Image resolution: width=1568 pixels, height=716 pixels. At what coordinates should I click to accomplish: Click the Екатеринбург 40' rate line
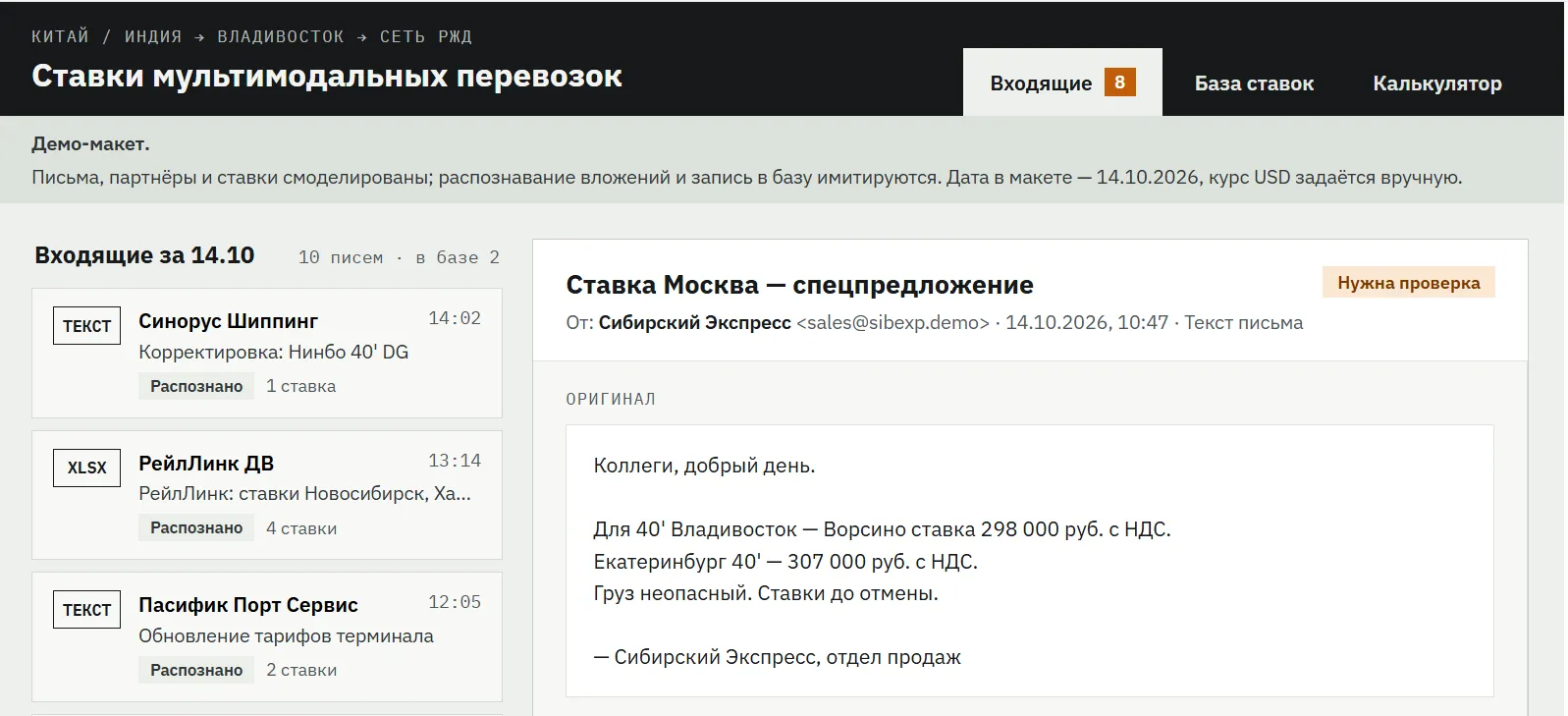coord(785,562)
